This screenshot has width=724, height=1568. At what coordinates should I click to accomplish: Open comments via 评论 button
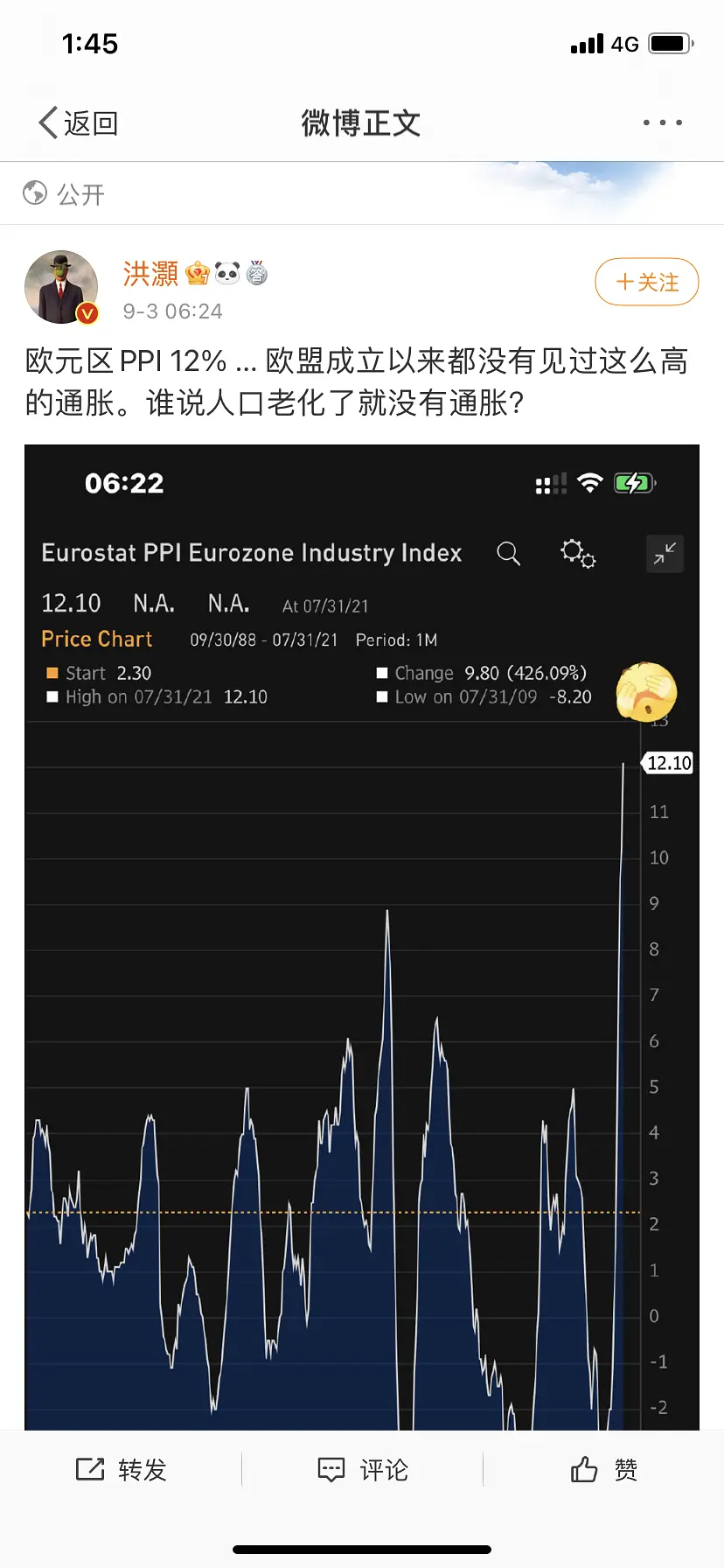[362, 1469]
